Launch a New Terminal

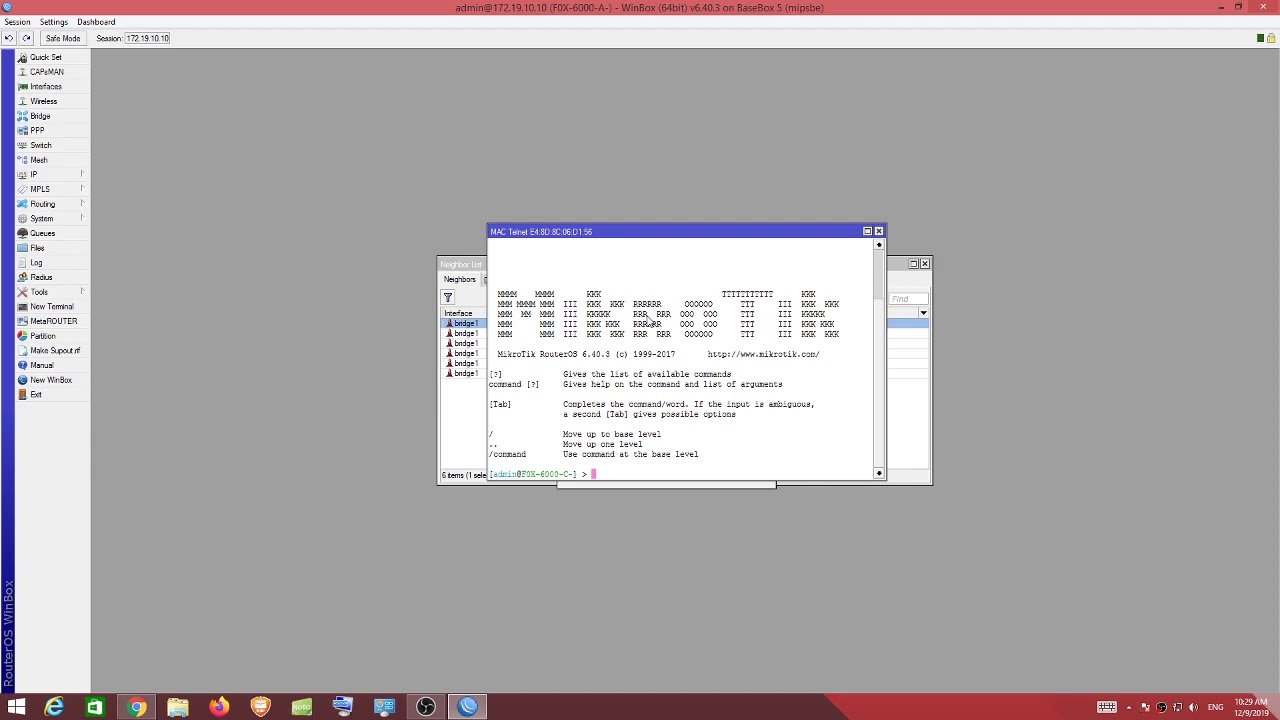tap(51, 306)
